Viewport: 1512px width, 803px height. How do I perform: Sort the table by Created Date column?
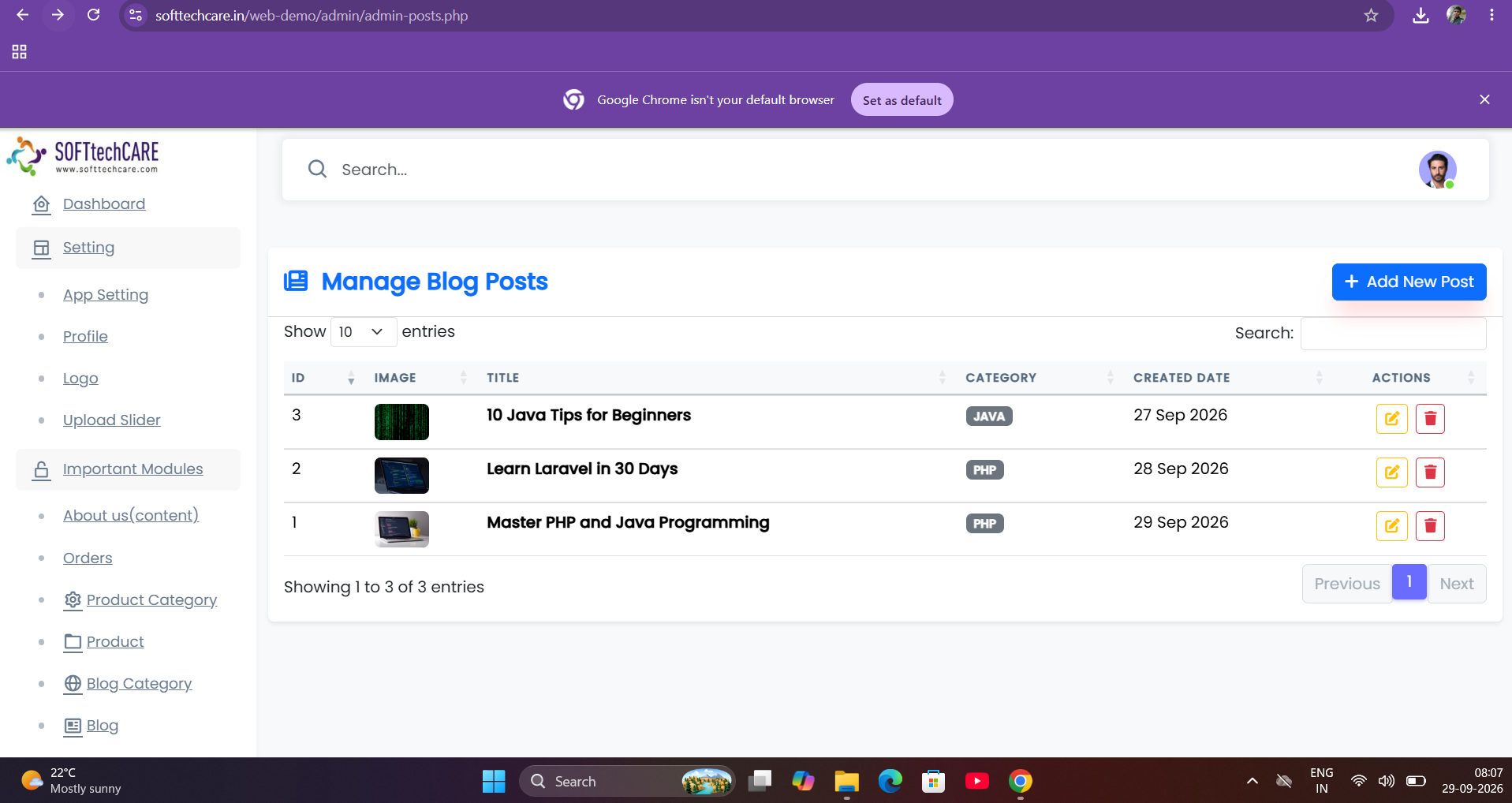1229,378
